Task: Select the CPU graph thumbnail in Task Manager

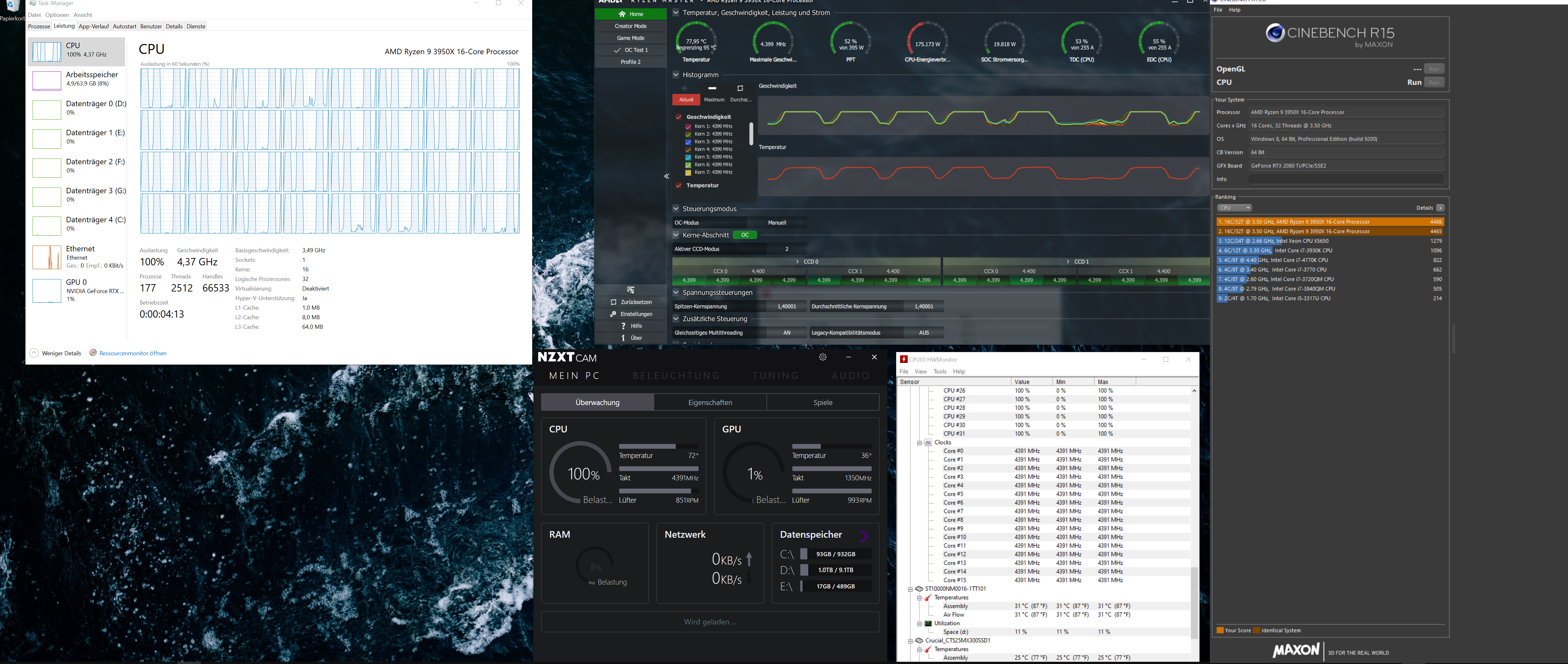Action: [46, 52]
